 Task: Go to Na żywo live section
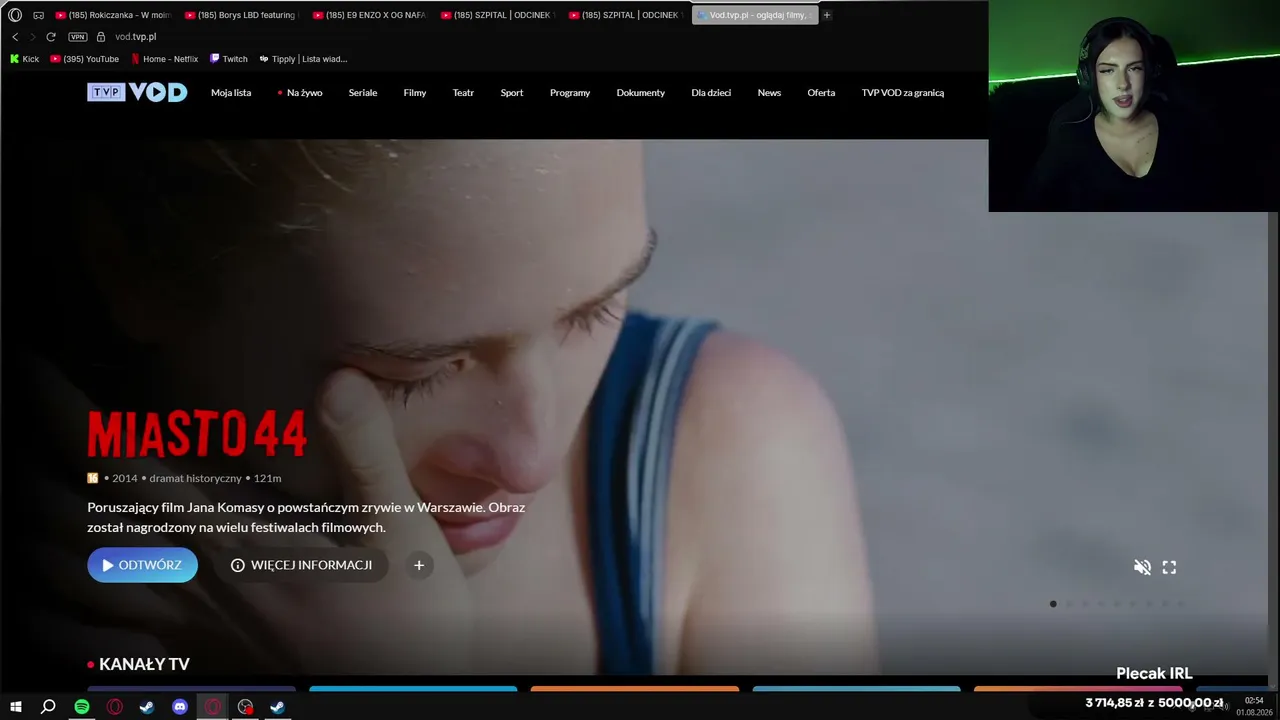(x=300, y=93)
